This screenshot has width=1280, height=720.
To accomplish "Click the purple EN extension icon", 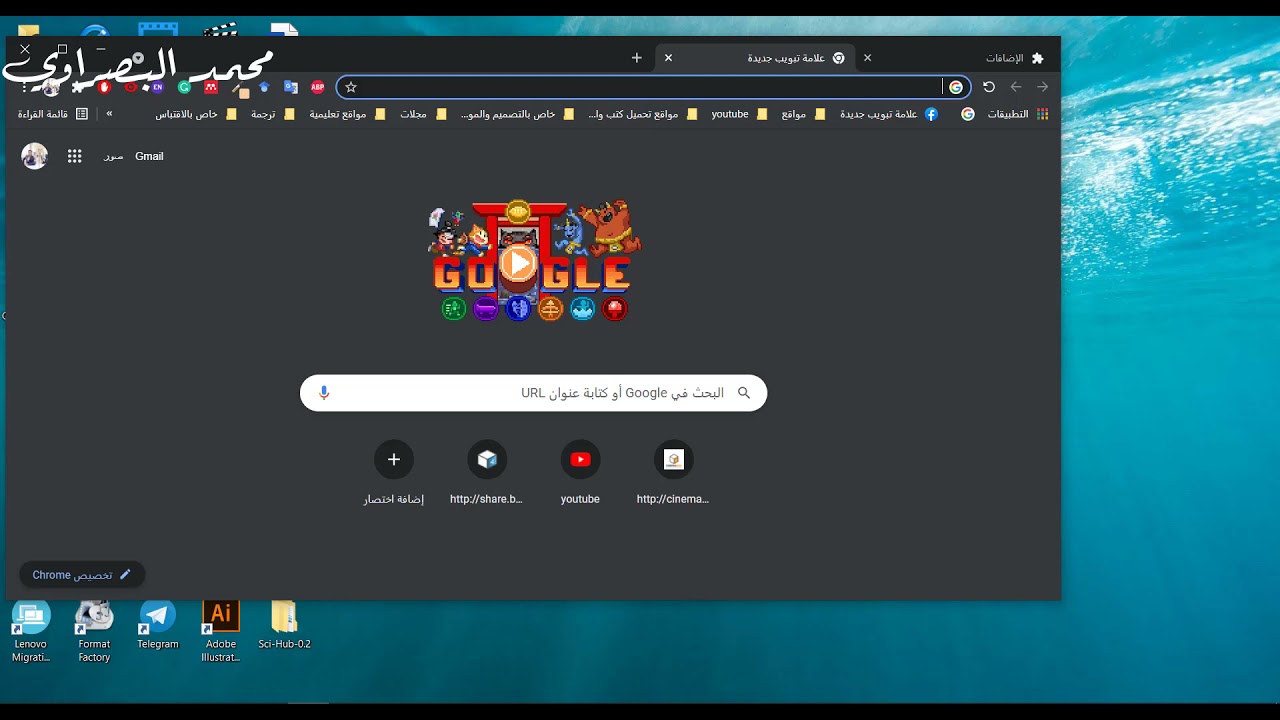I will pos(157,87).
